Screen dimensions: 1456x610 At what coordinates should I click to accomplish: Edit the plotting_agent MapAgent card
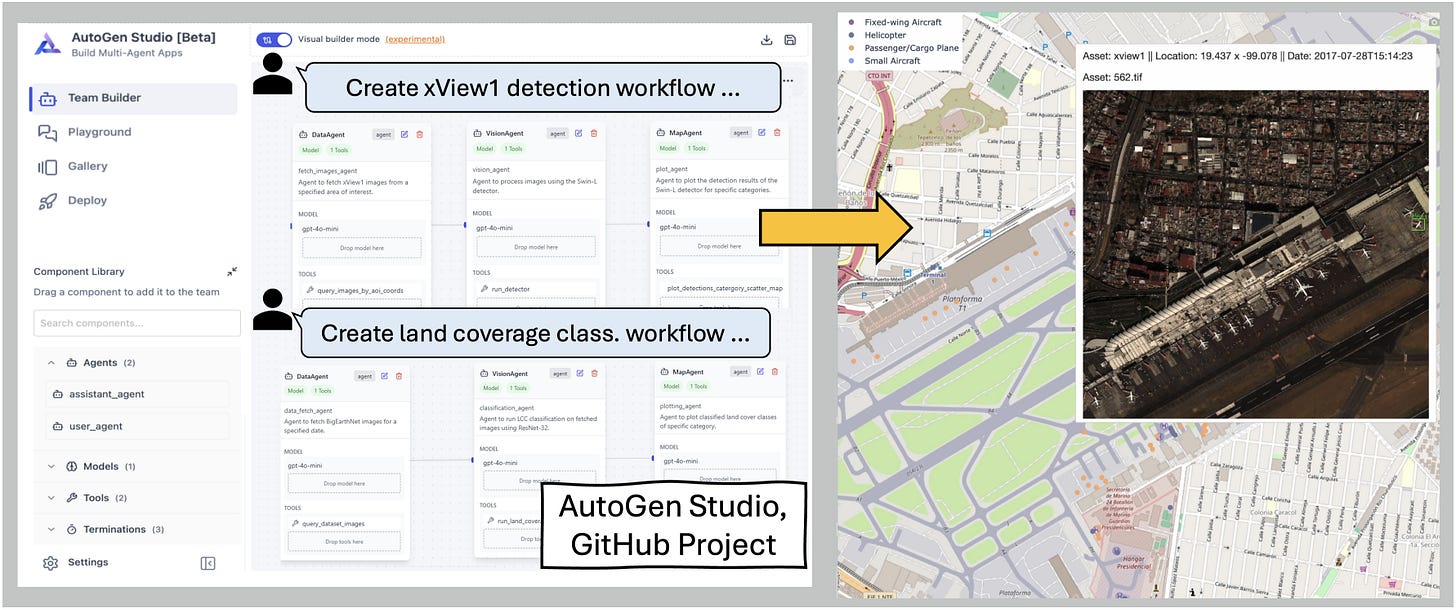(761, 371)
